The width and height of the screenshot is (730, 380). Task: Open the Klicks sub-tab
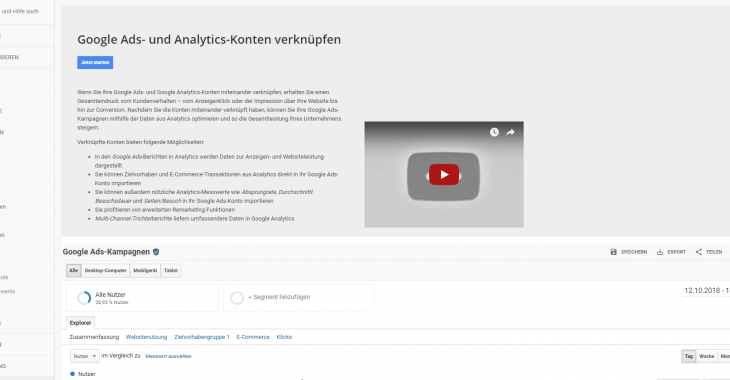click(x=284, y=337)
